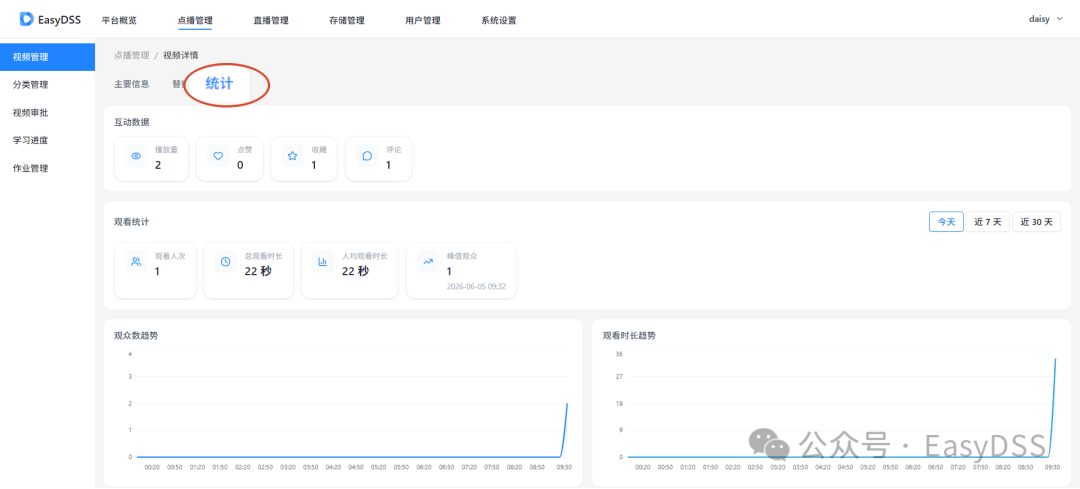
Task: Open the 点播管理 top menu
Action: tap(195, 20)
